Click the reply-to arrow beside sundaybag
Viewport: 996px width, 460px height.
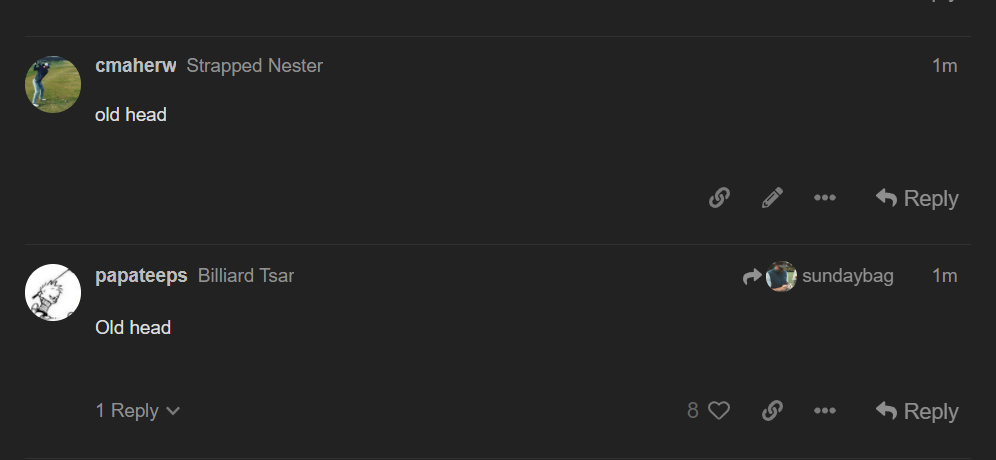click(x=752, y=277)
